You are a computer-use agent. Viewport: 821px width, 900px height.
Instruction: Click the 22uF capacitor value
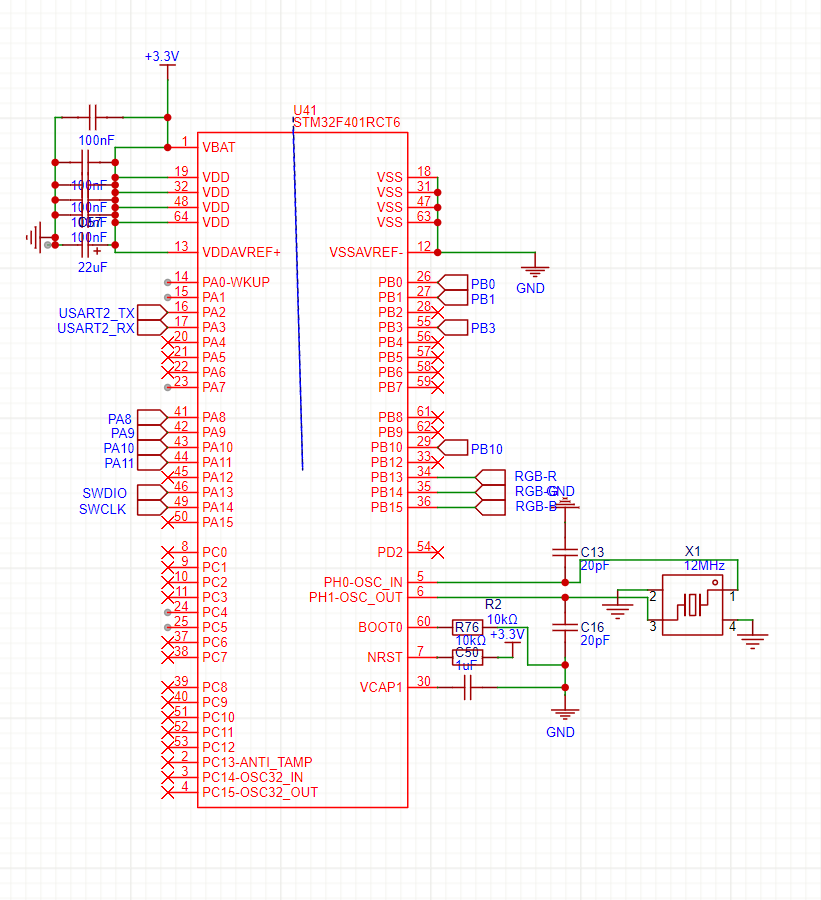click(92, 267)
